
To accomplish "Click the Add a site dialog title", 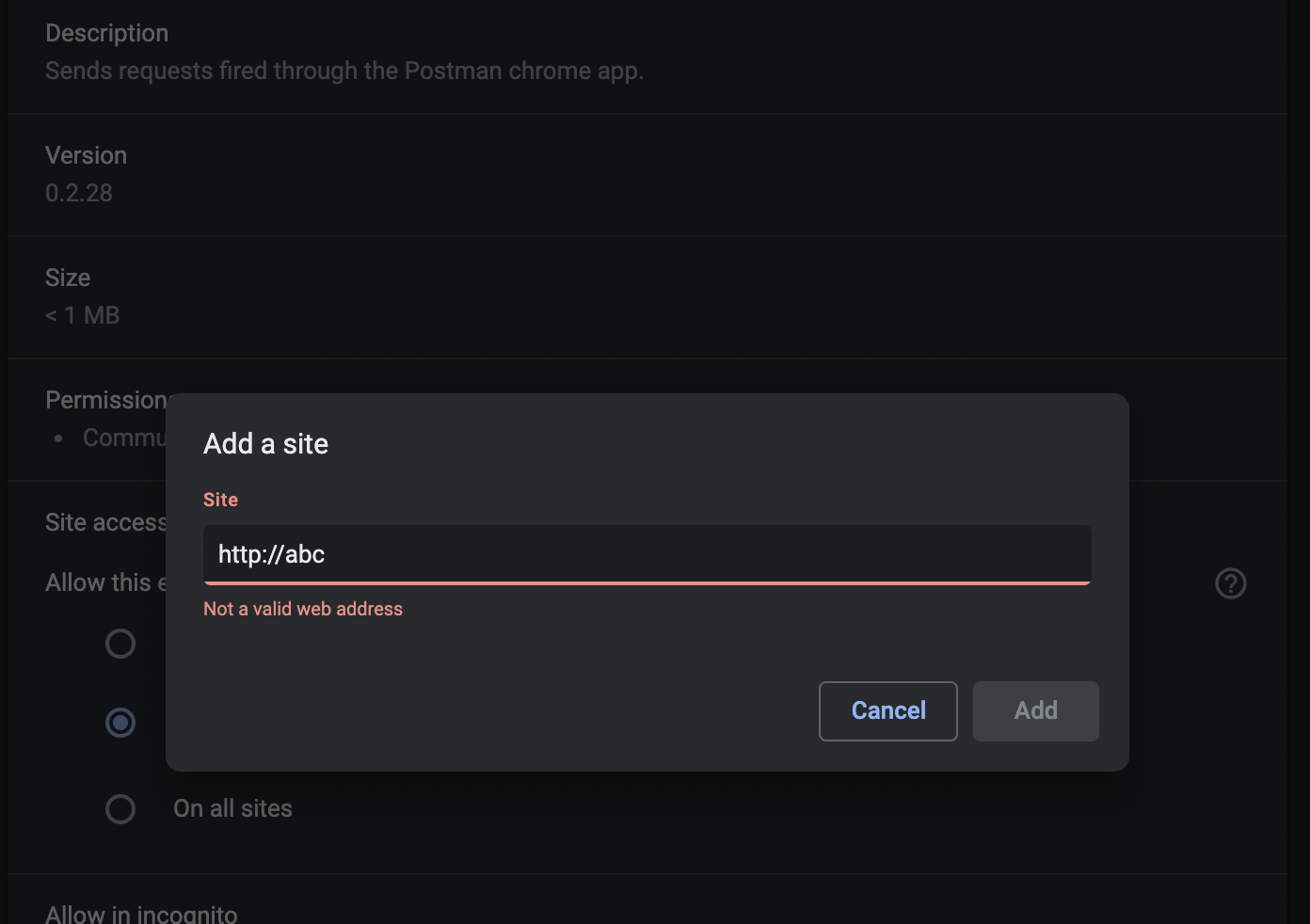I will click(x=265, y=443).
